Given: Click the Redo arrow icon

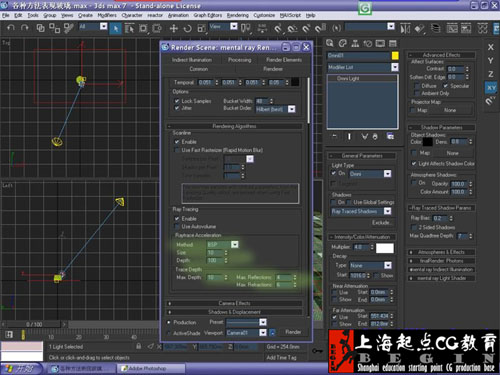Looking at the screenshot, I should (24, 28).
